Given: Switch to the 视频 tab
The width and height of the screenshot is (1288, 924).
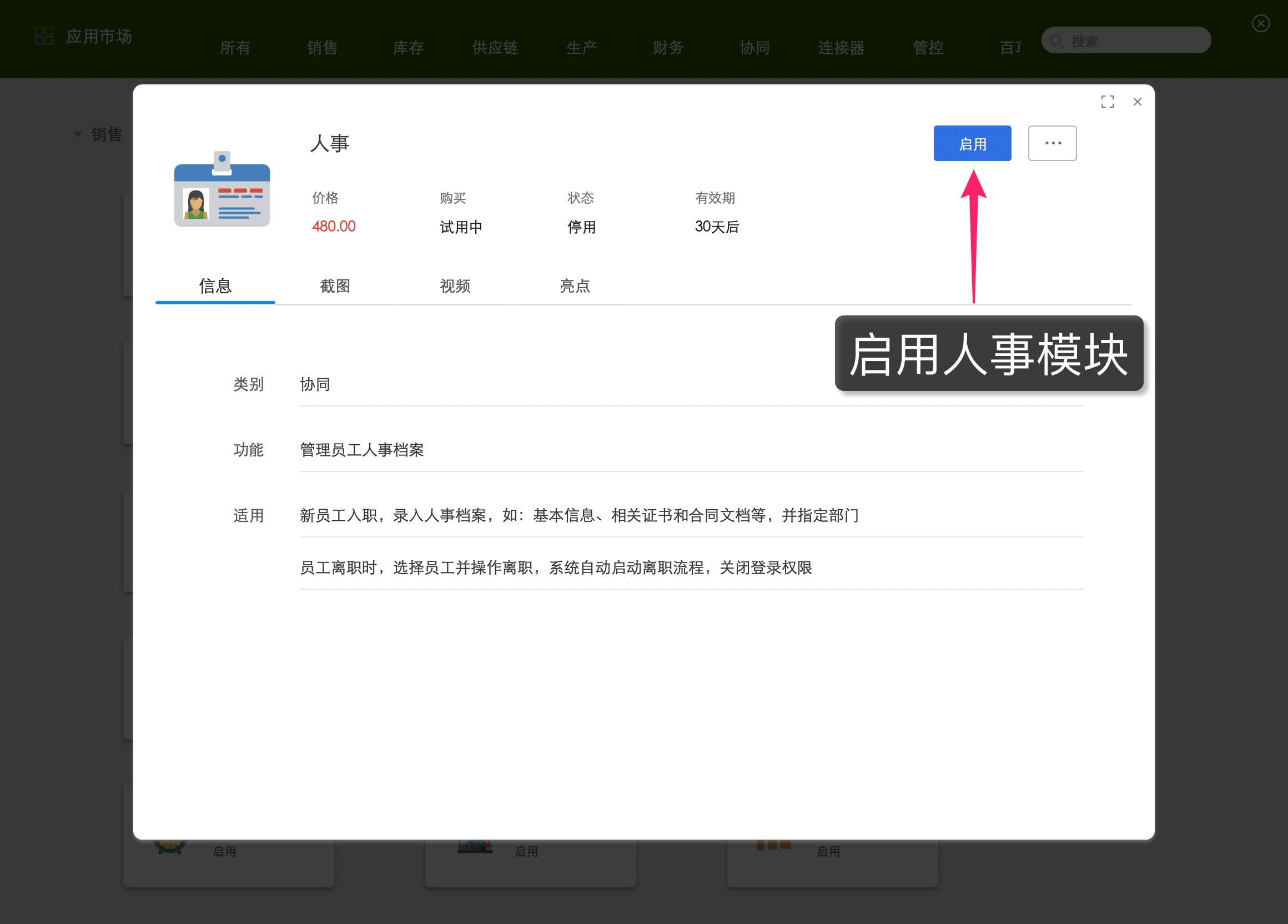Looking at the screenshot, I should click(454, 286).
